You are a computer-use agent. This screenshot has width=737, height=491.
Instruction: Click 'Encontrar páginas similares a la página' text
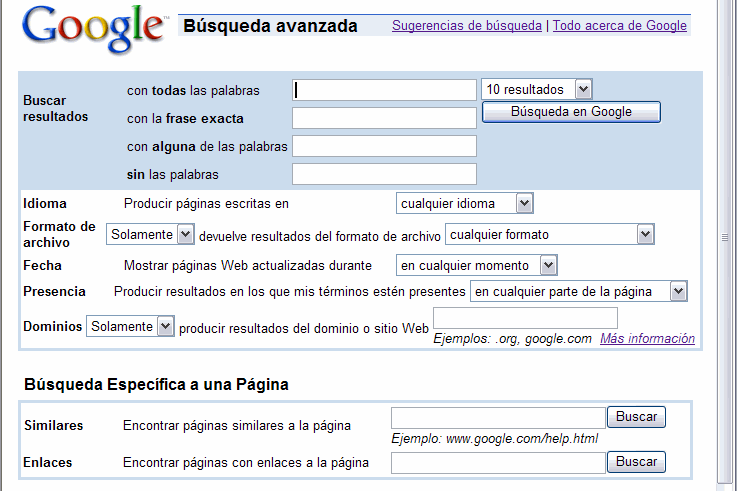point(237,425)
